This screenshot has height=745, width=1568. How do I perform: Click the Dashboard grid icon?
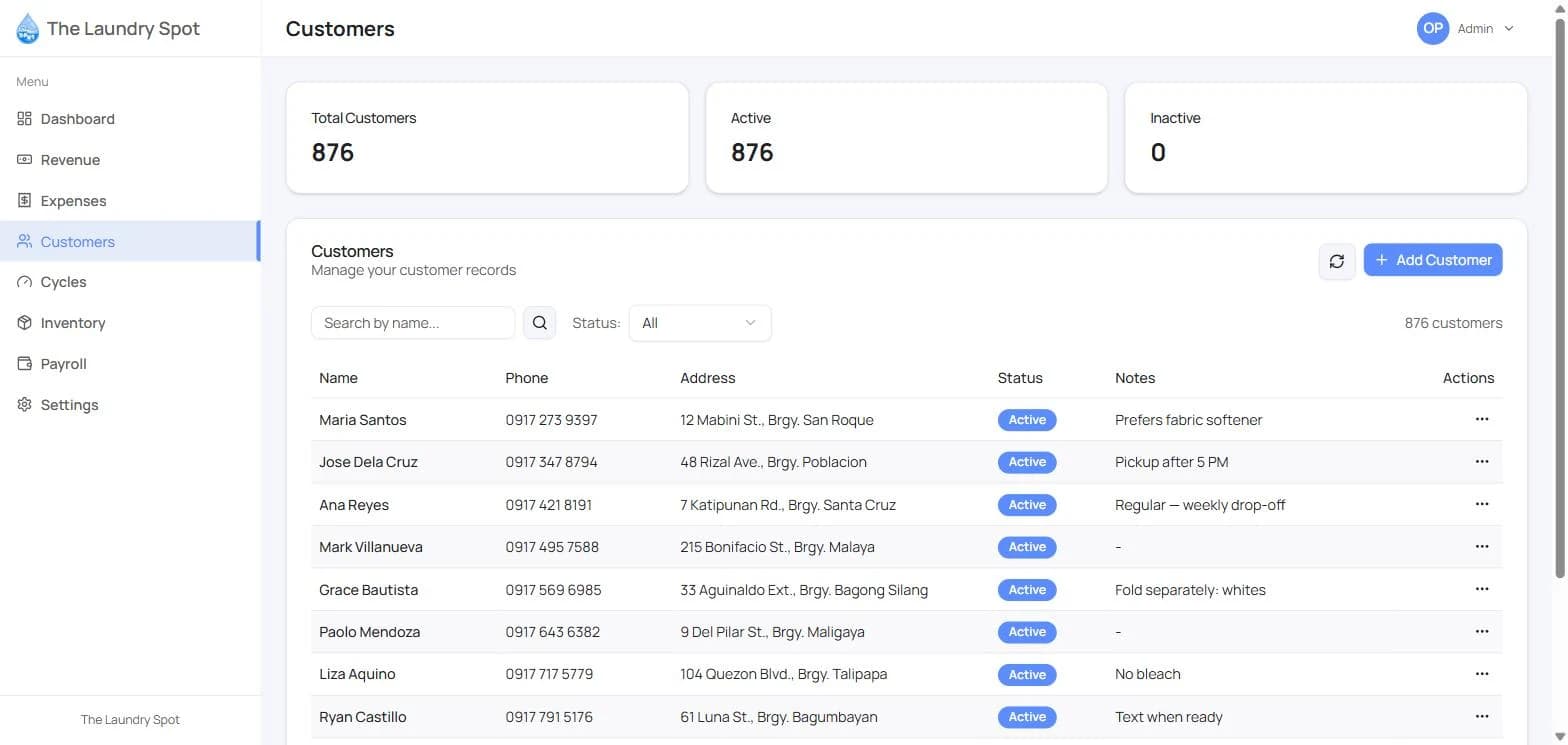click(x=25, y=119)
